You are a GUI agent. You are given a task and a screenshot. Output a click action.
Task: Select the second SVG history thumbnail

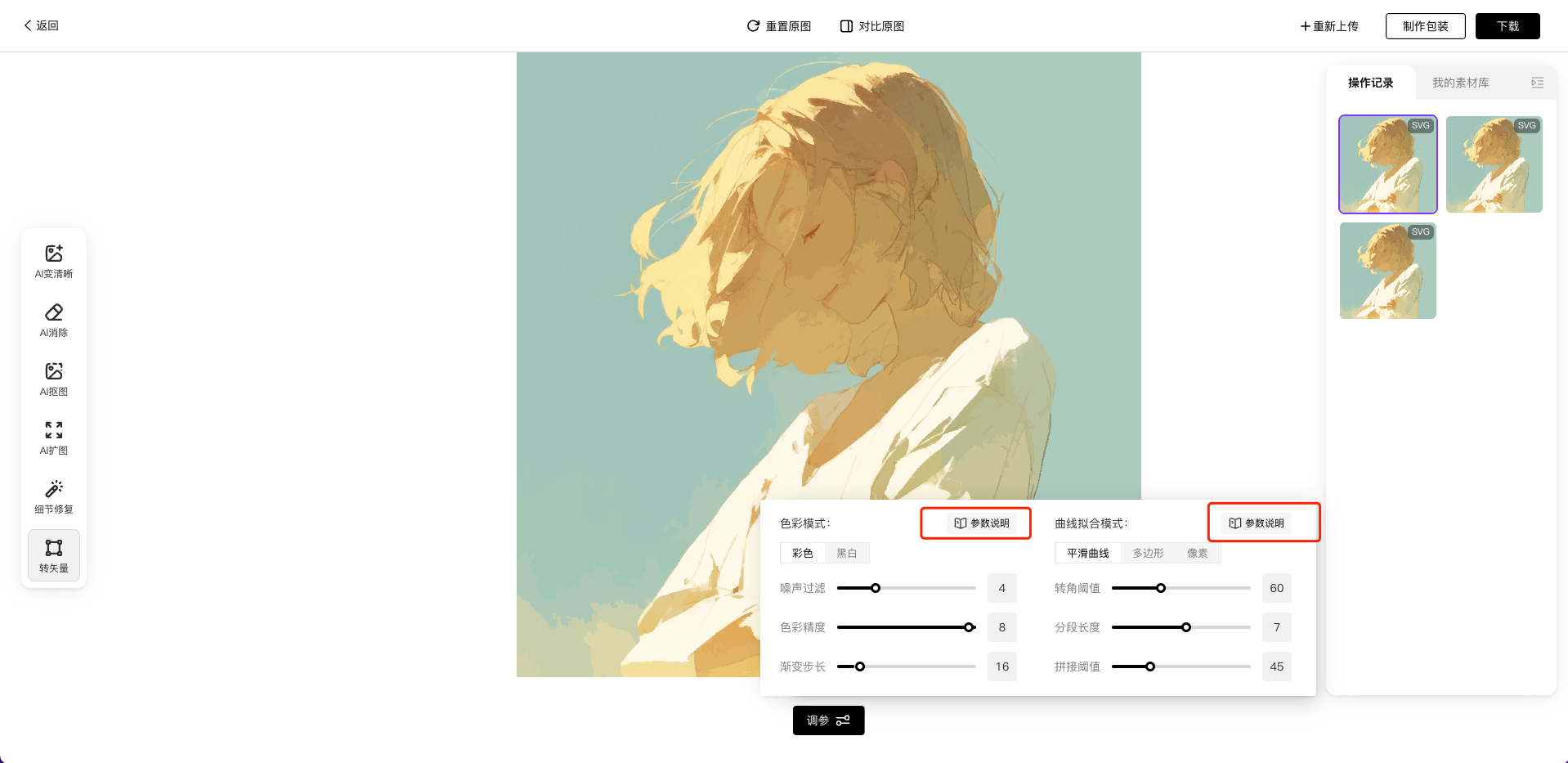(x=1494, y=164)
